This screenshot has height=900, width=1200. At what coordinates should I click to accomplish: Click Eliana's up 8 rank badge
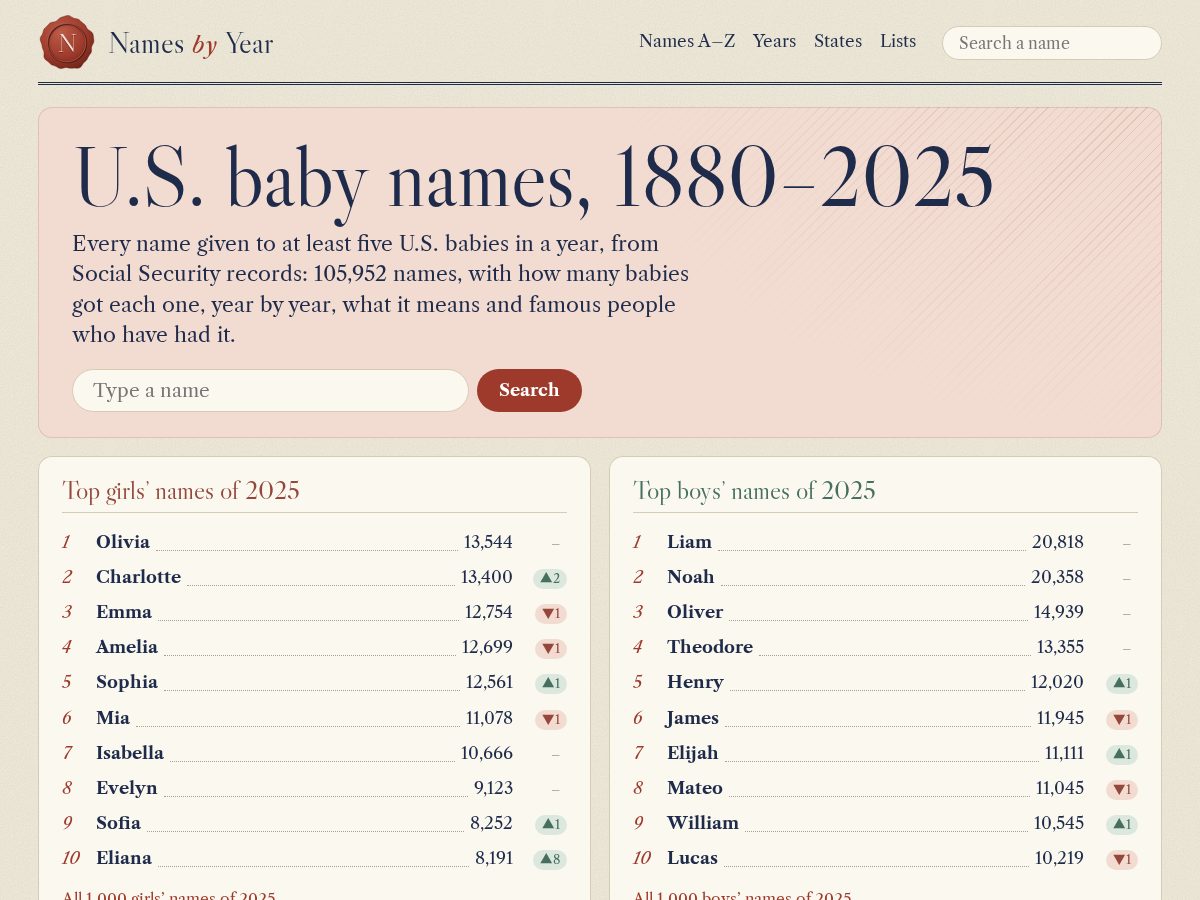(x=550, y=859)
